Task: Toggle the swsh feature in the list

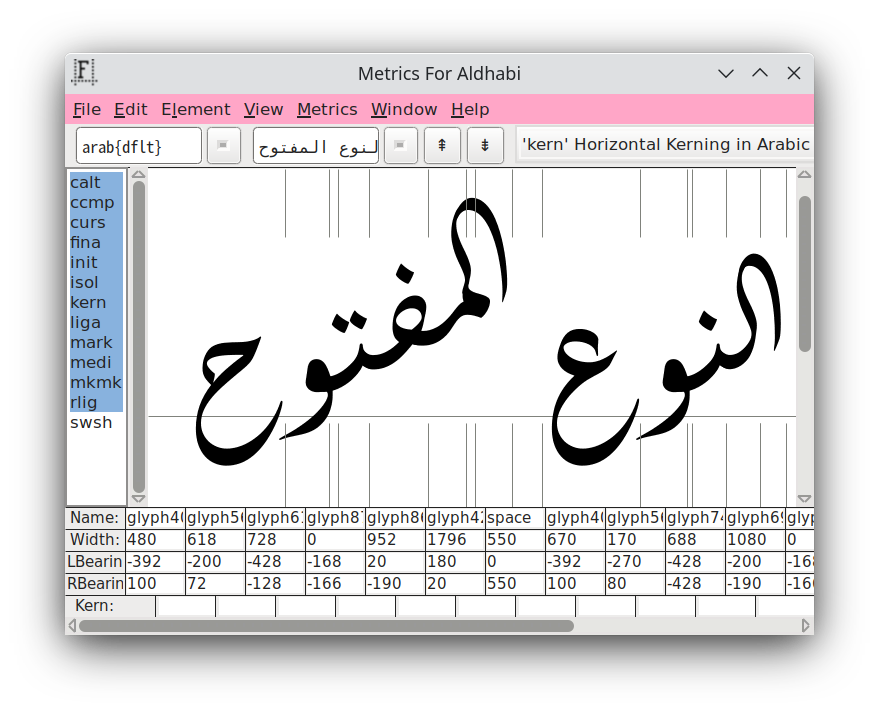Action: click(91, 423)
